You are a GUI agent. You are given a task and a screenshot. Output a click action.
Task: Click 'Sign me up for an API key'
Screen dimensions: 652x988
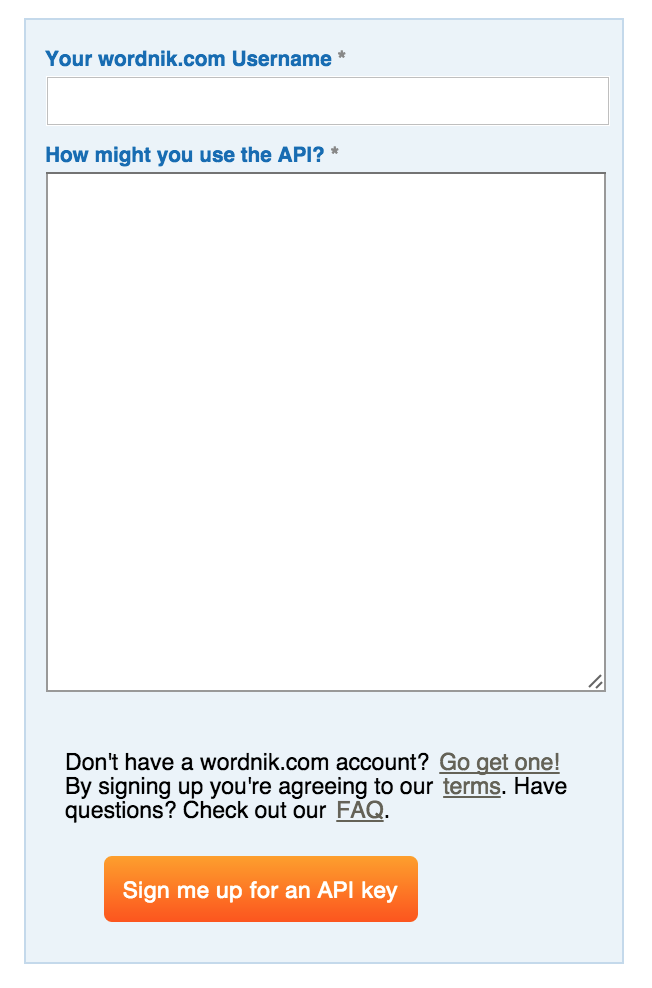pos(261,889)
